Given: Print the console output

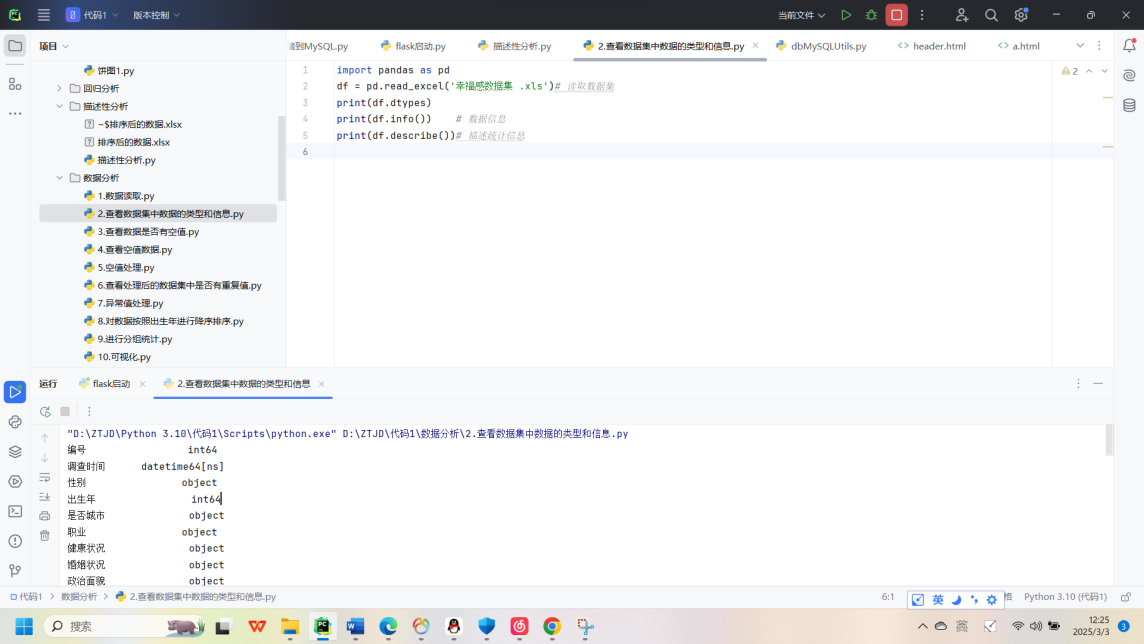Looking at the screenshot, I should [45, 516].
